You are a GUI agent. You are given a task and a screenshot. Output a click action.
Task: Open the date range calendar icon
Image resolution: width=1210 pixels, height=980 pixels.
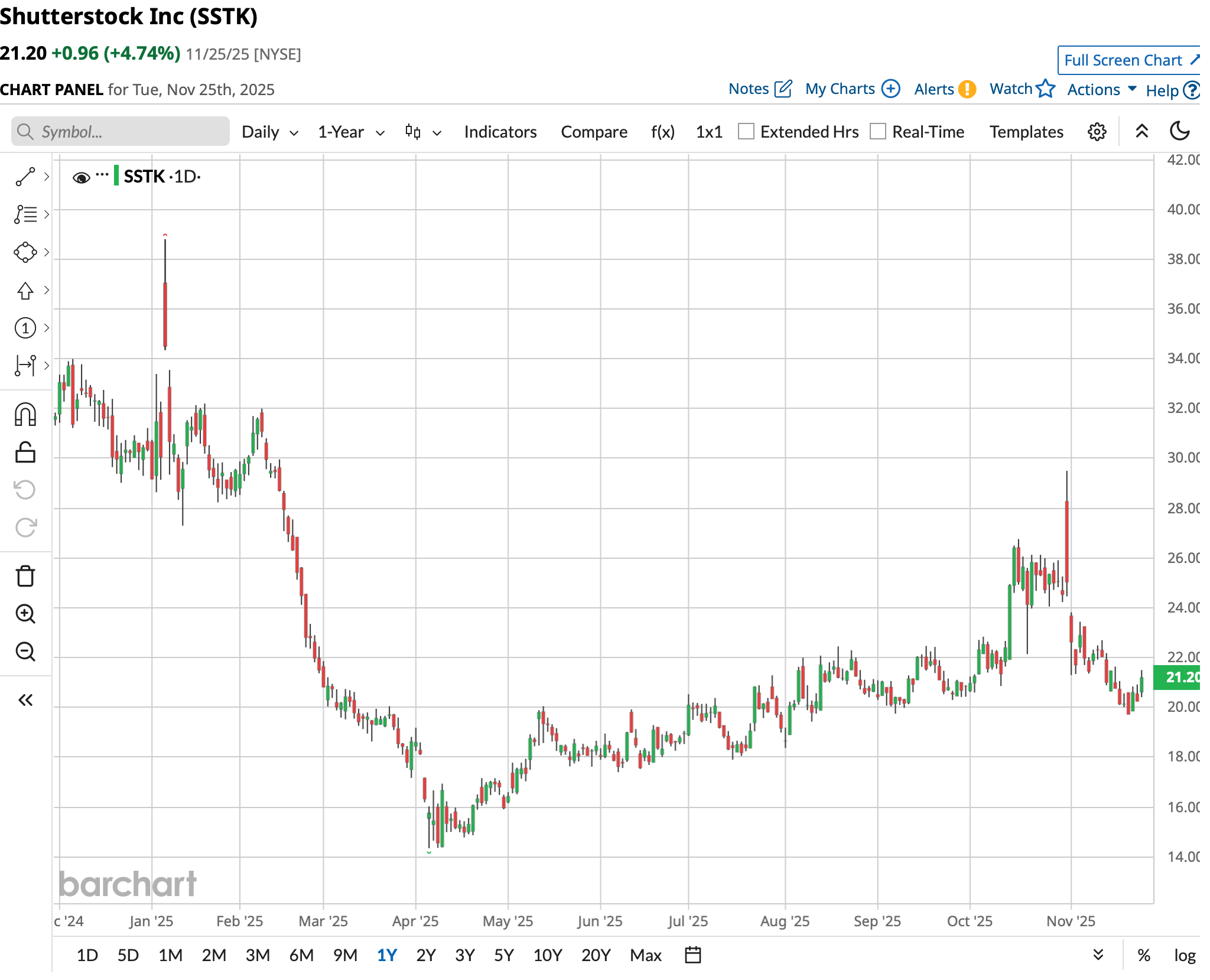click(x=692, y=955)
